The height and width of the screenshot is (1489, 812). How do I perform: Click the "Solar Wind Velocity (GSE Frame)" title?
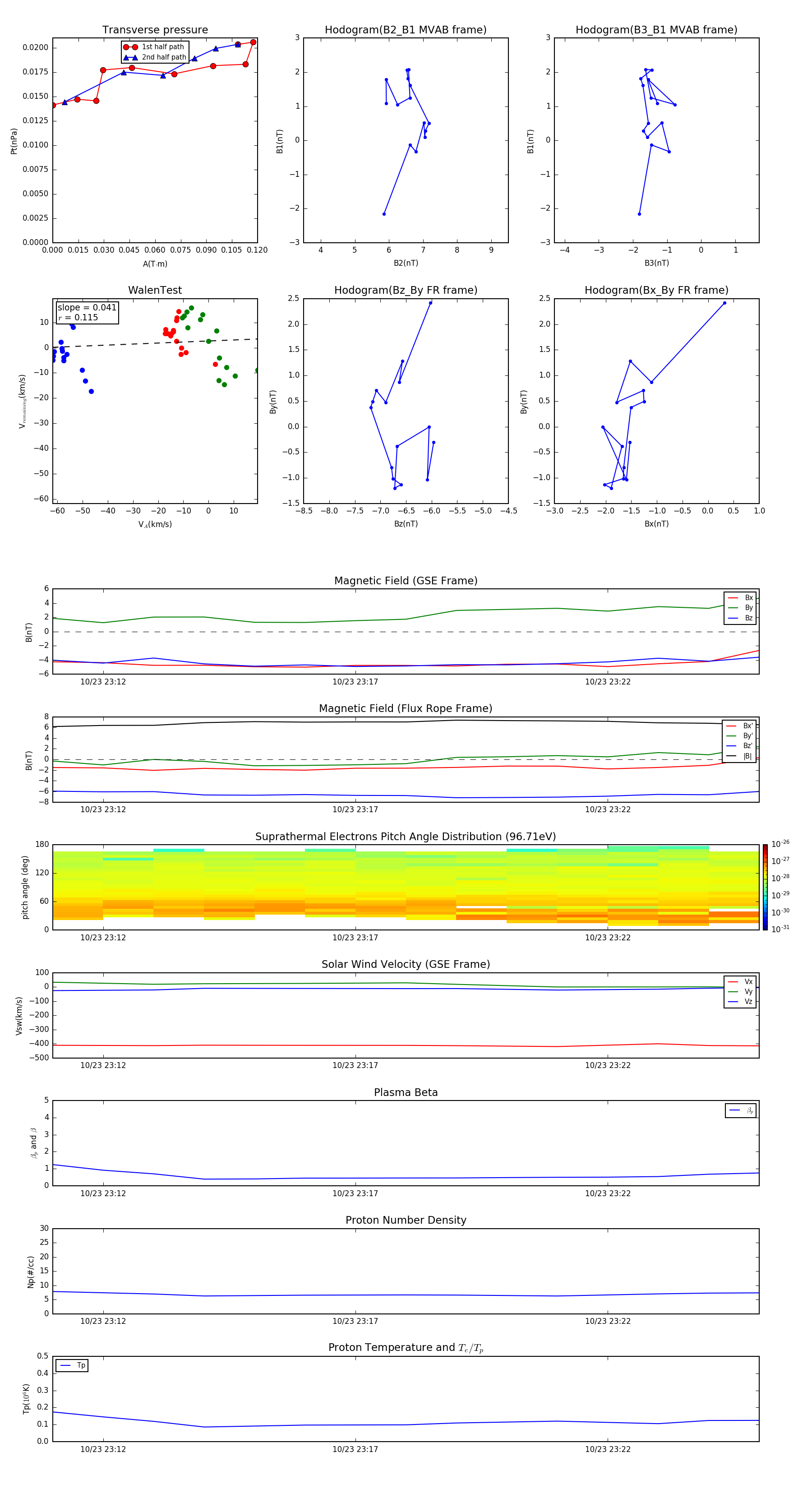(x=406, y=964)
